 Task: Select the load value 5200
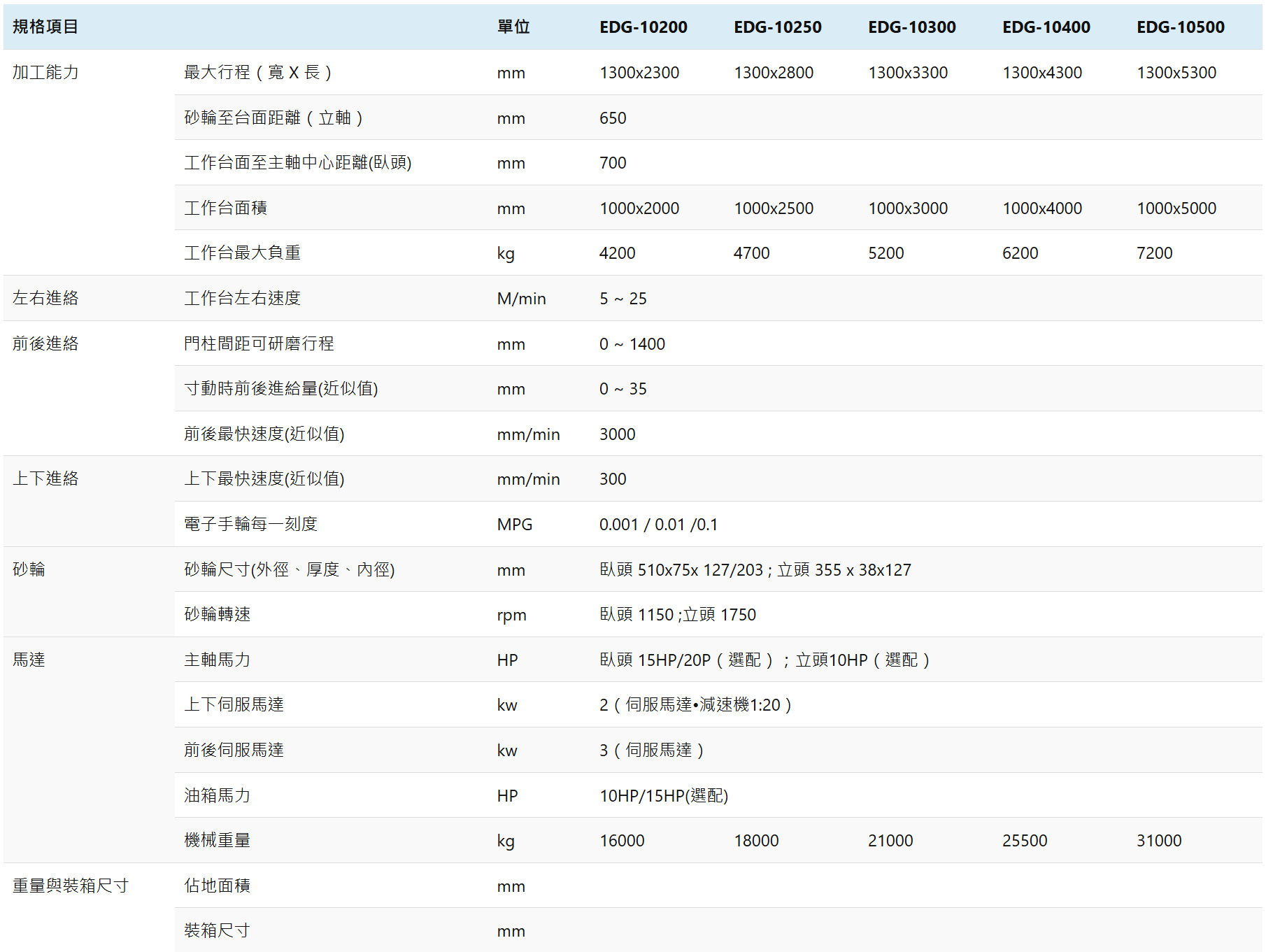tap(886, 253)
